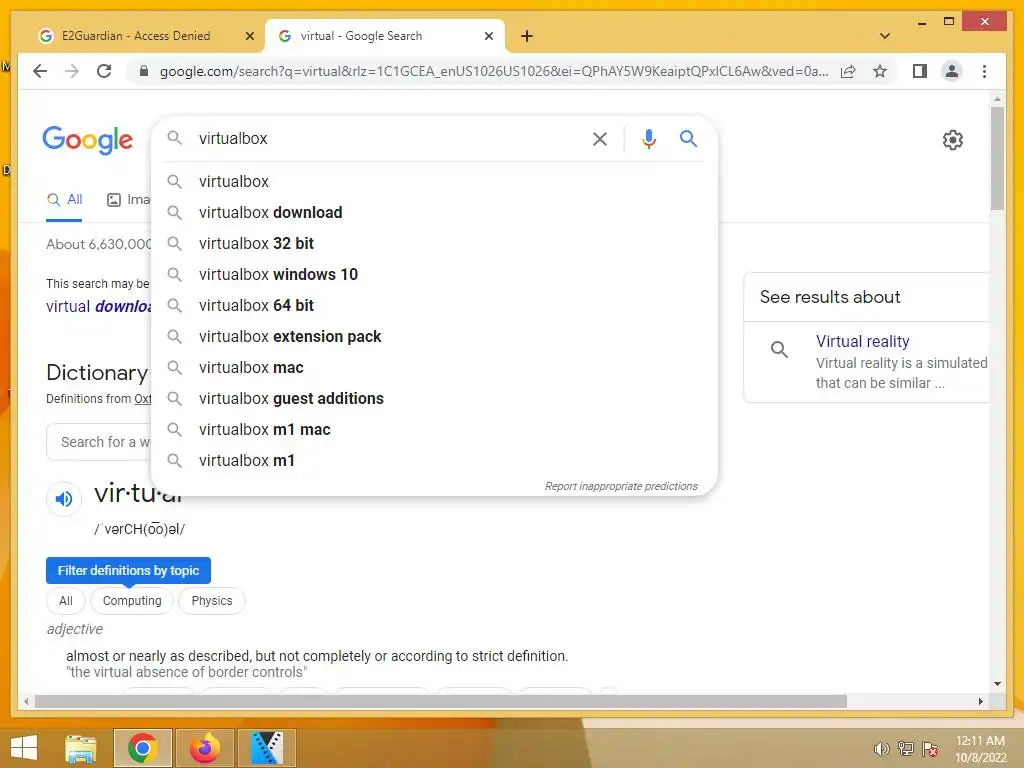The height and width of the screenshot is (768, 1024).
Task: Open the Chrome three-dot menu
Action: 984,71
